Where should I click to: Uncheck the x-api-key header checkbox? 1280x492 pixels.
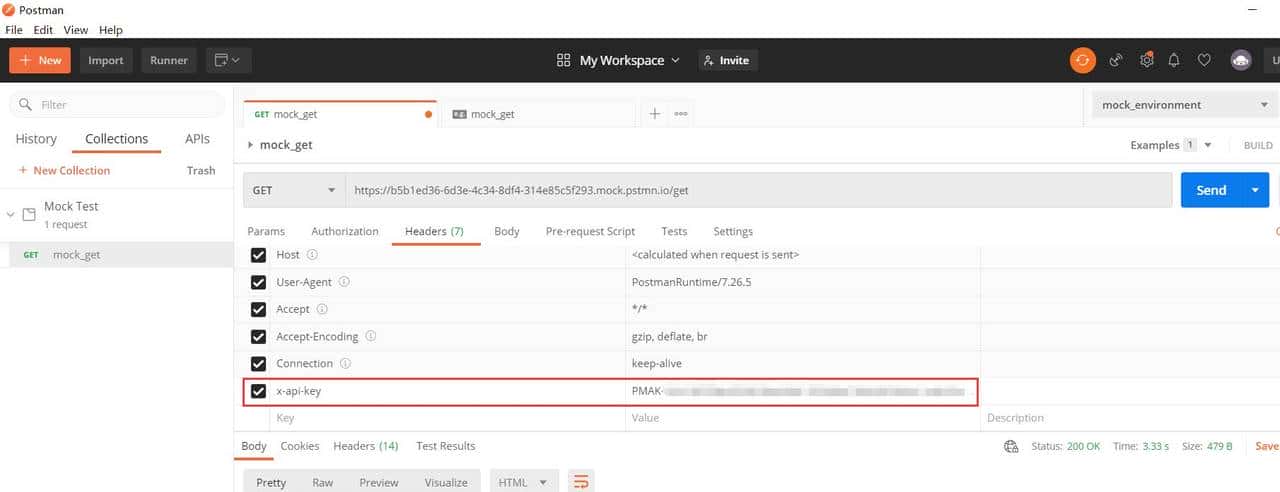point(259,391)
